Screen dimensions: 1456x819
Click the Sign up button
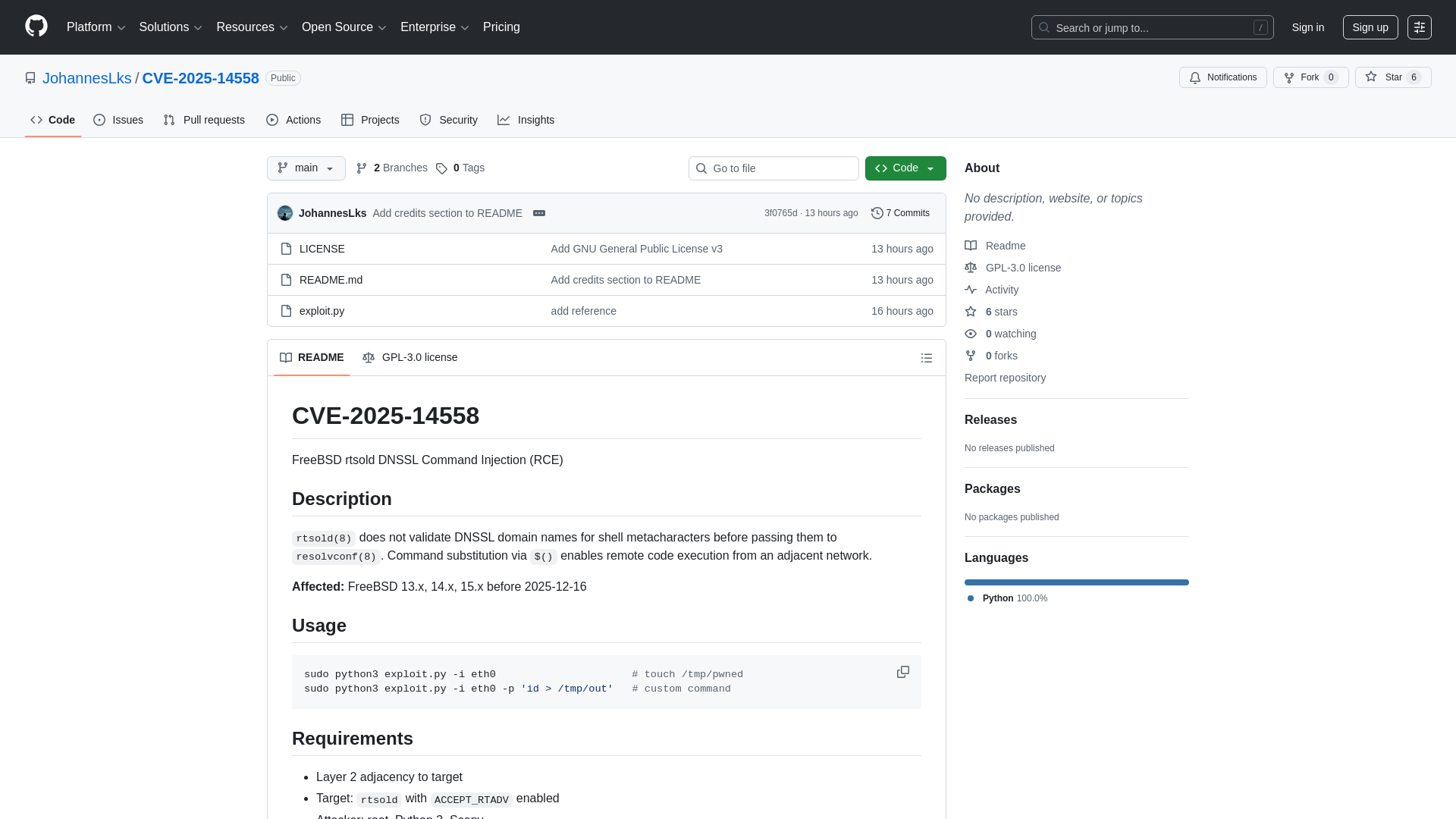click(x=1370, y=27)
